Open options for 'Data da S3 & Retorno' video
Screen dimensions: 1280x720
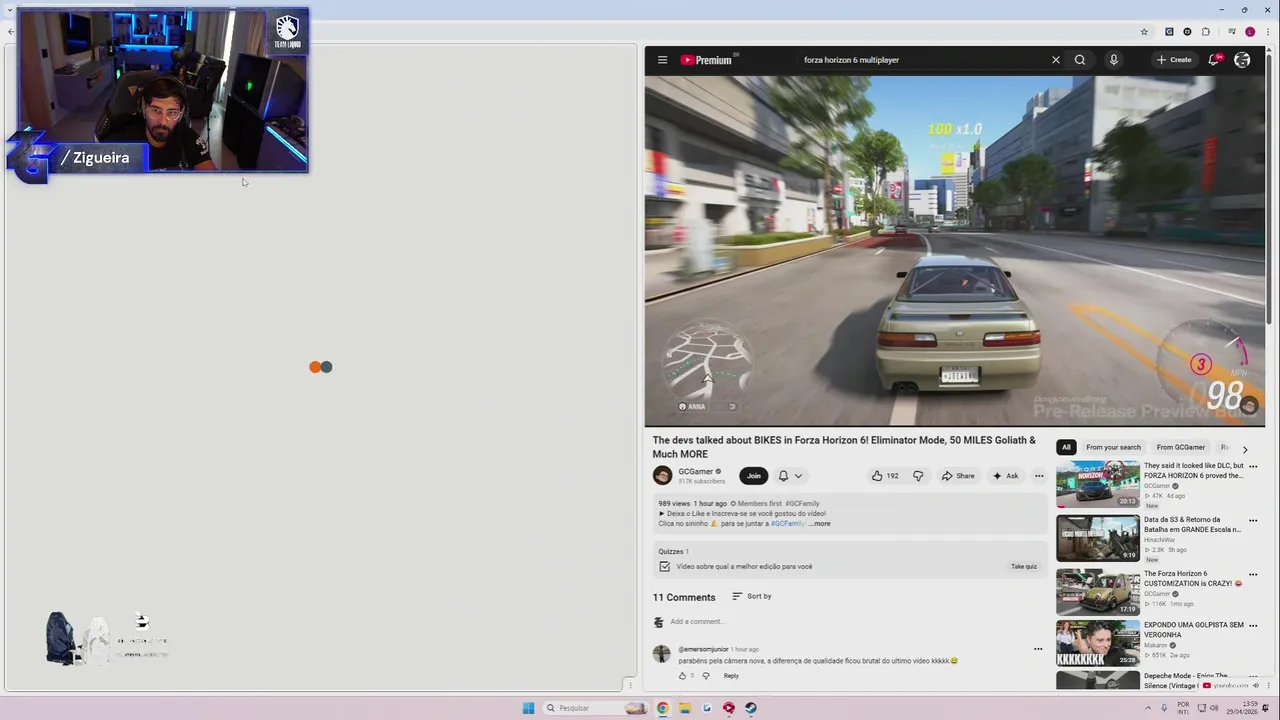pos(1254,521)
